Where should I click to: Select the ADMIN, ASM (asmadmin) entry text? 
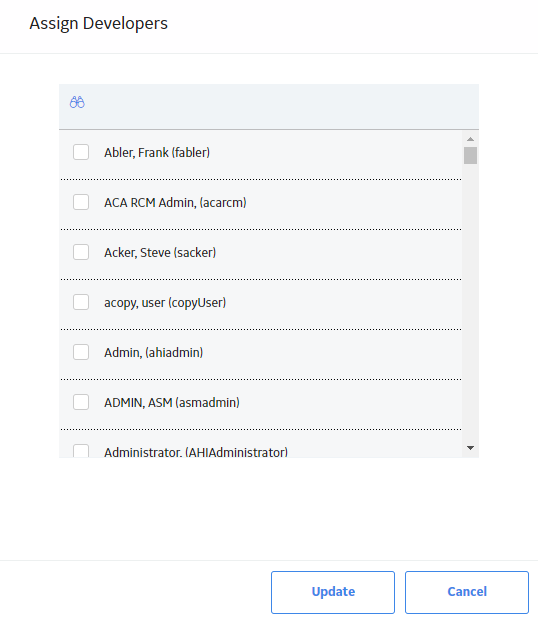pos(172,403)
